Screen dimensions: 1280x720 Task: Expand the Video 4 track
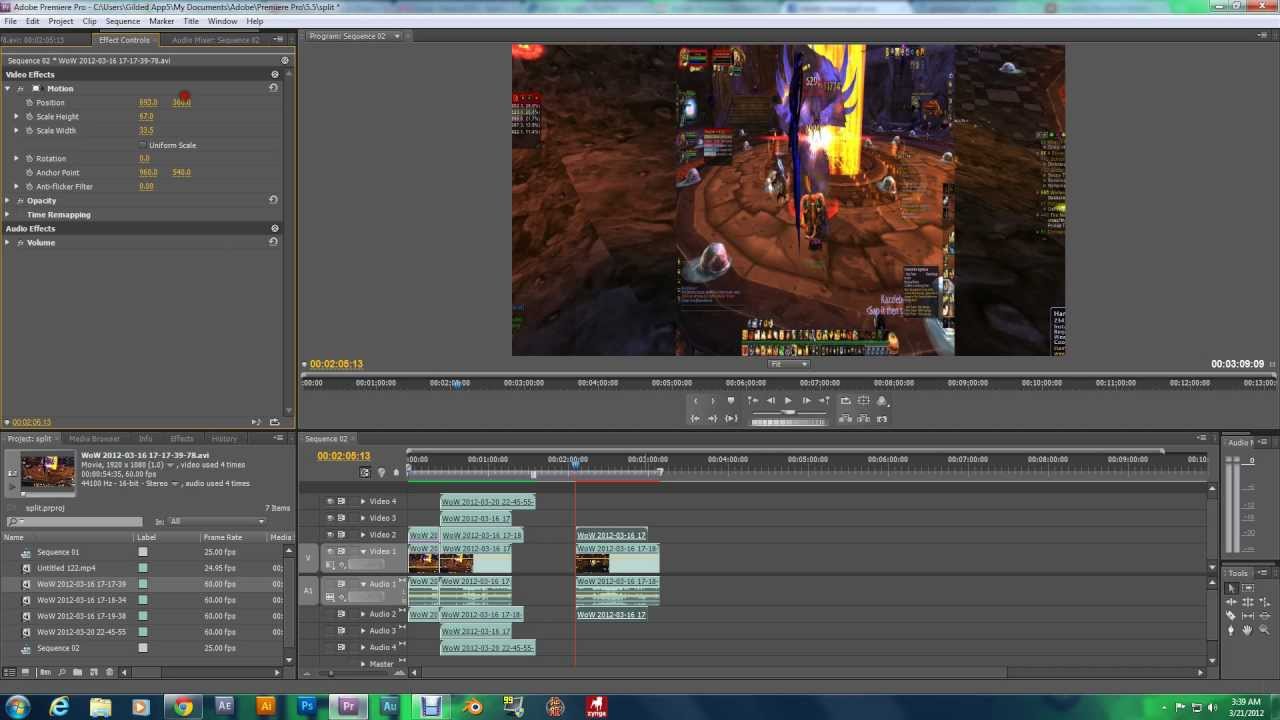click(x=363, y=501)
